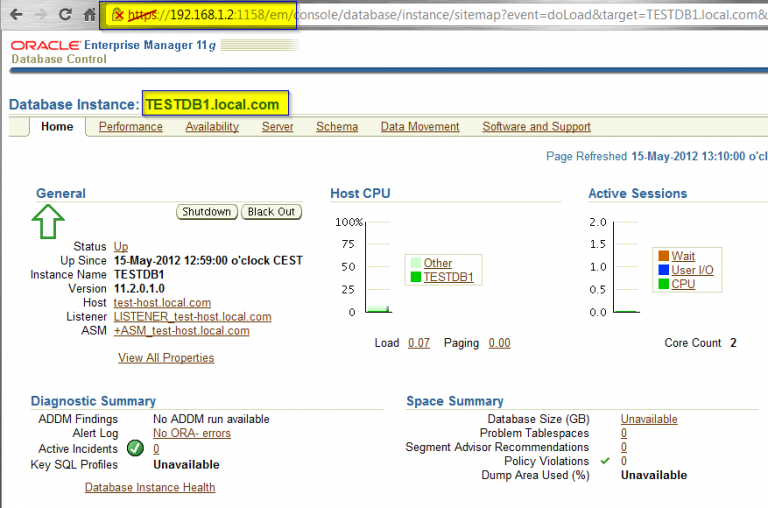Click the green Up status arrow
The height and width of the screenshot is (508, 768).
pos(48,221)
